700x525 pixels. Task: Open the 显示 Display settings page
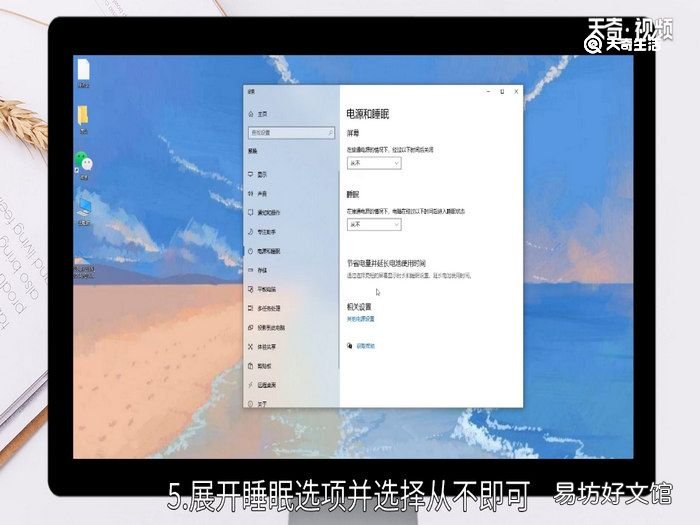point(258,175)
